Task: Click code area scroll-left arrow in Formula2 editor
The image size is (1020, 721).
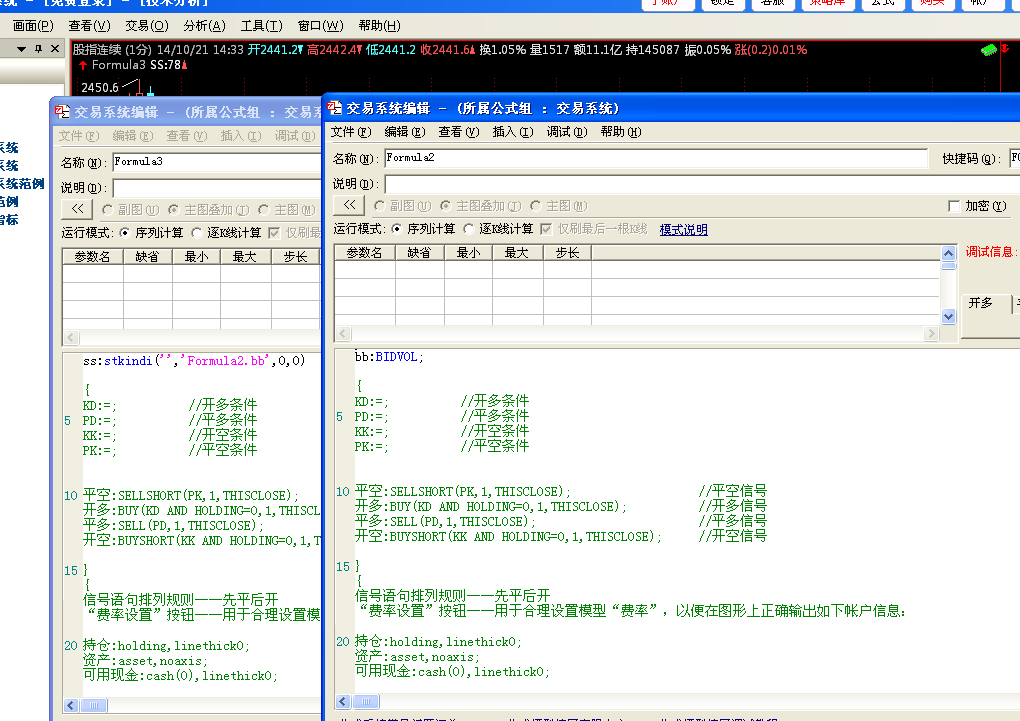Action: [x=343, y=701]
